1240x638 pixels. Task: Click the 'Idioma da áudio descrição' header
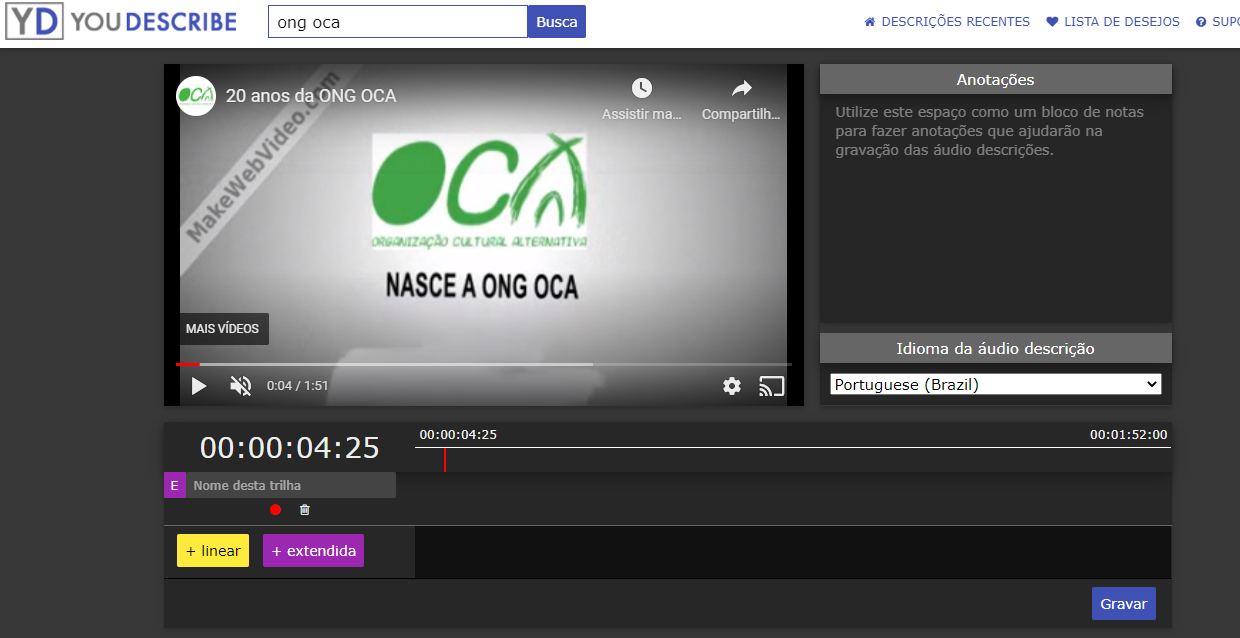point(996,348)
